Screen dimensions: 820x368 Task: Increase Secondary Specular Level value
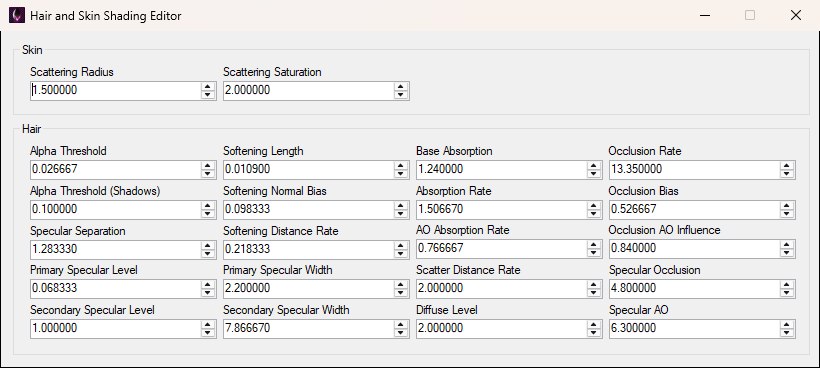(x=208, y=325)
